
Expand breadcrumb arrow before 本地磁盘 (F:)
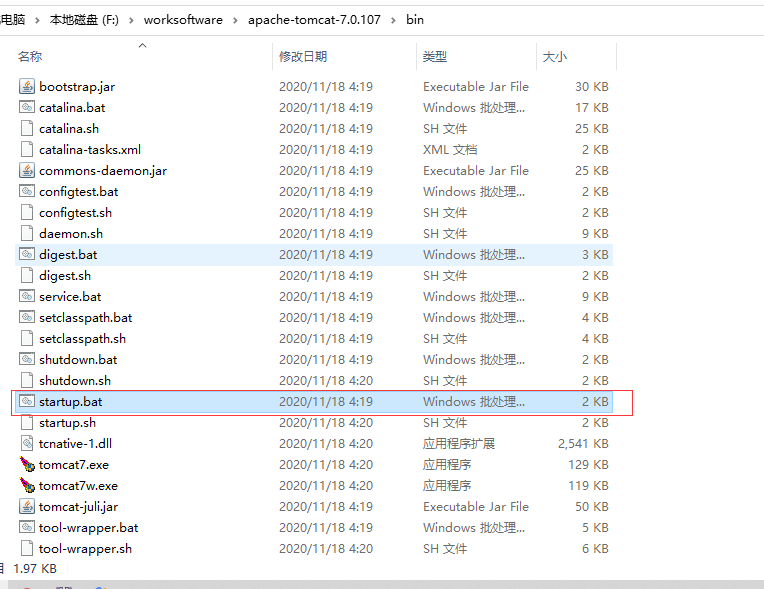37,20
